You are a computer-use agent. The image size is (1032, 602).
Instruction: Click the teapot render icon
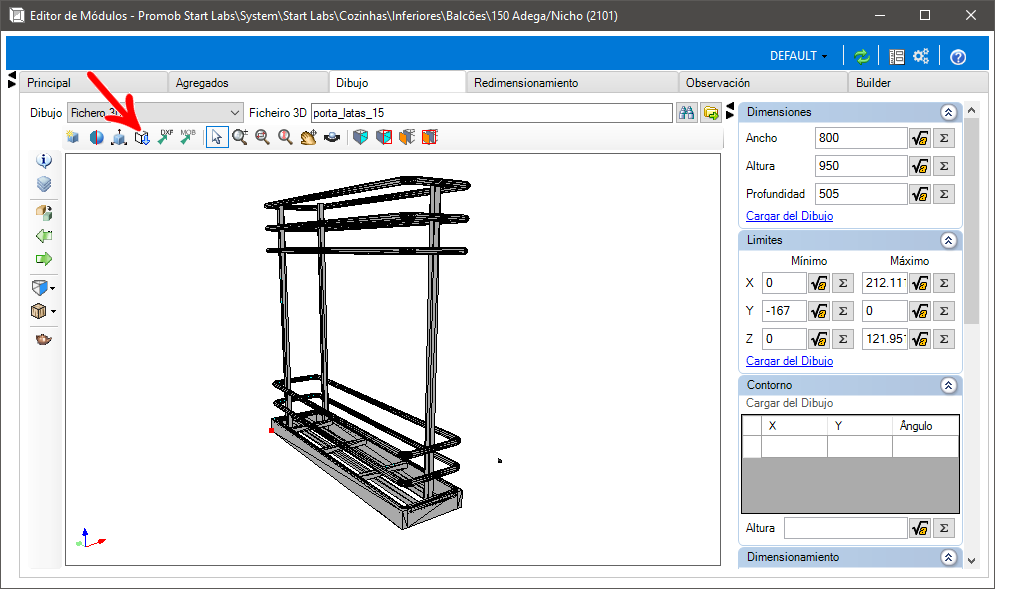43,339
